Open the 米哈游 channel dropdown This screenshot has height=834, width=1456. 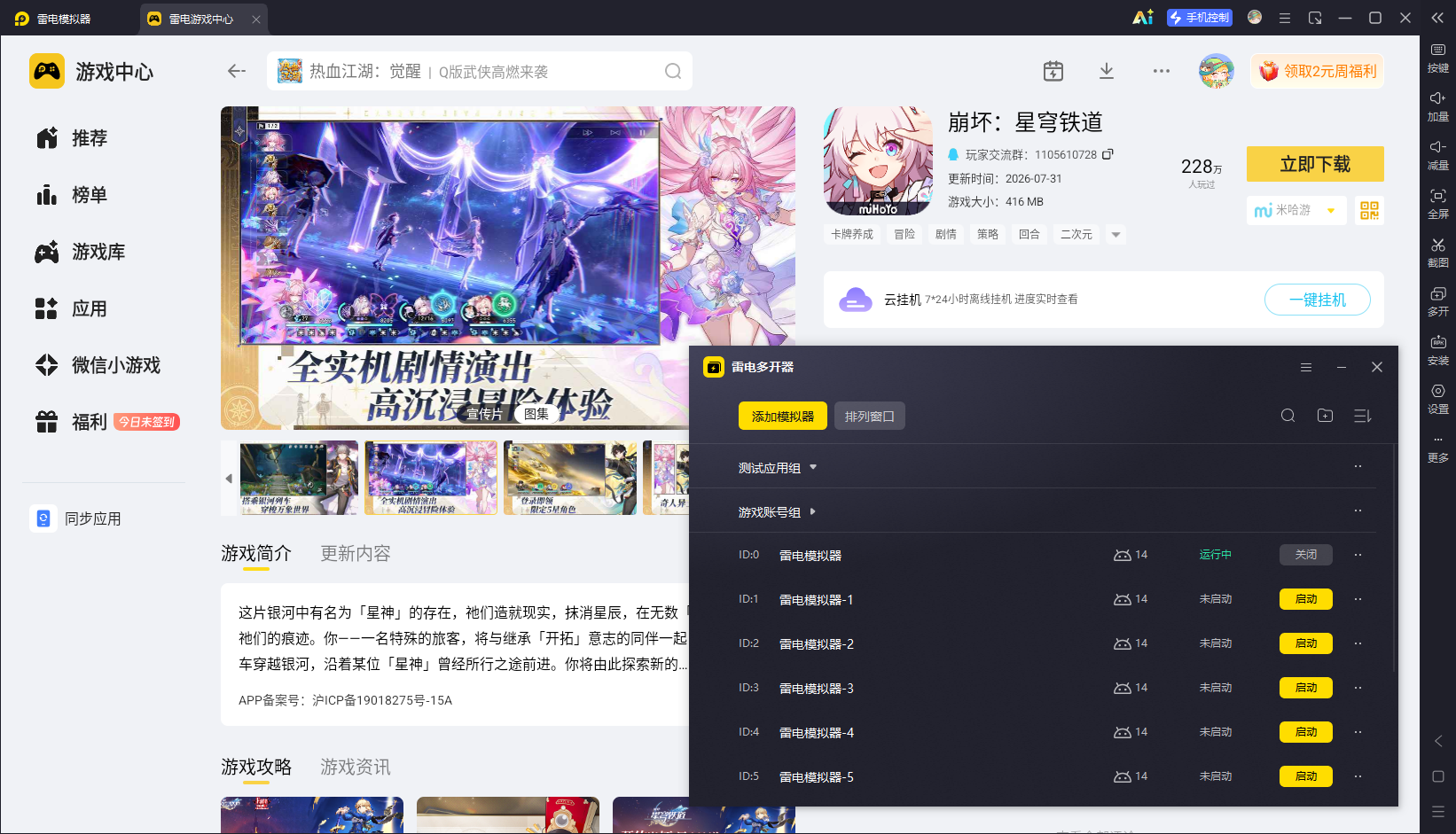tap(1296, 210)
